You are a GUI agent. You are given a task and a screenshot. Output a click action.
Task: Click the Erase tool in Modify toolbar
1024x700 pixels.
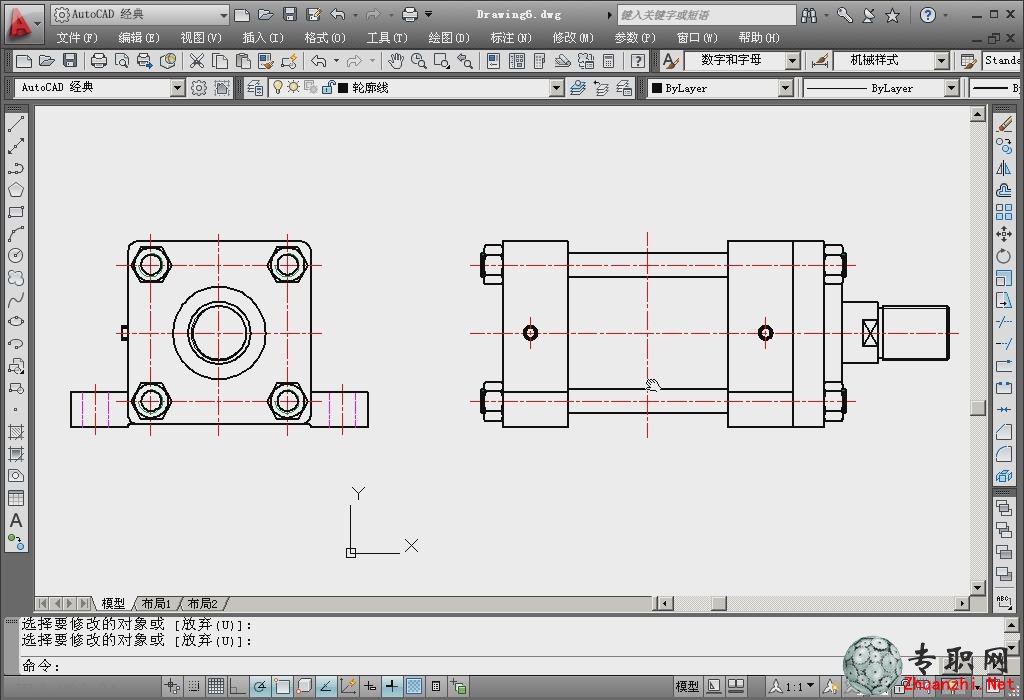[x=1004, y=123]
